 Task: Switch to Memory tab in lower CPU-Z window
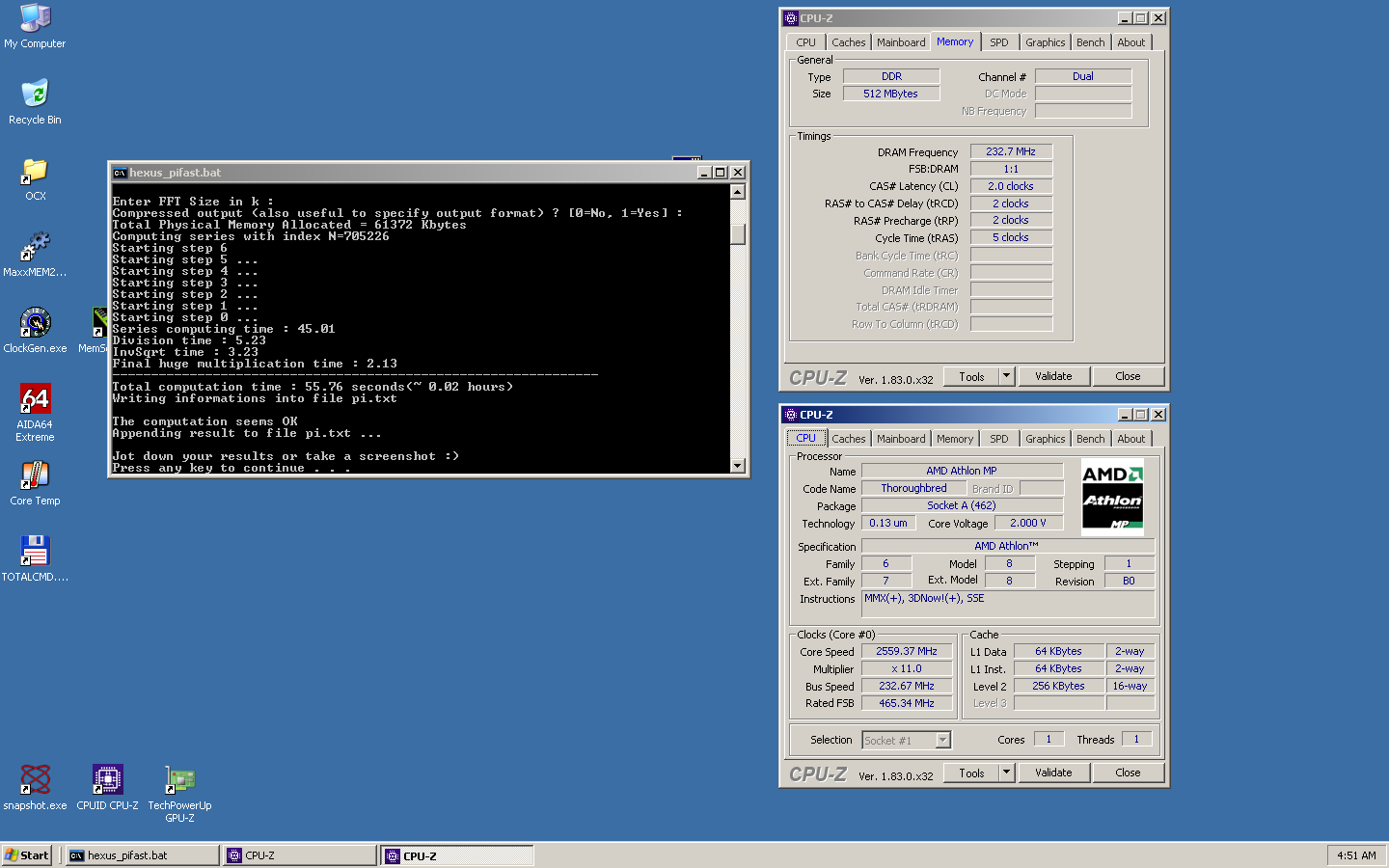[x=955, y=439]
